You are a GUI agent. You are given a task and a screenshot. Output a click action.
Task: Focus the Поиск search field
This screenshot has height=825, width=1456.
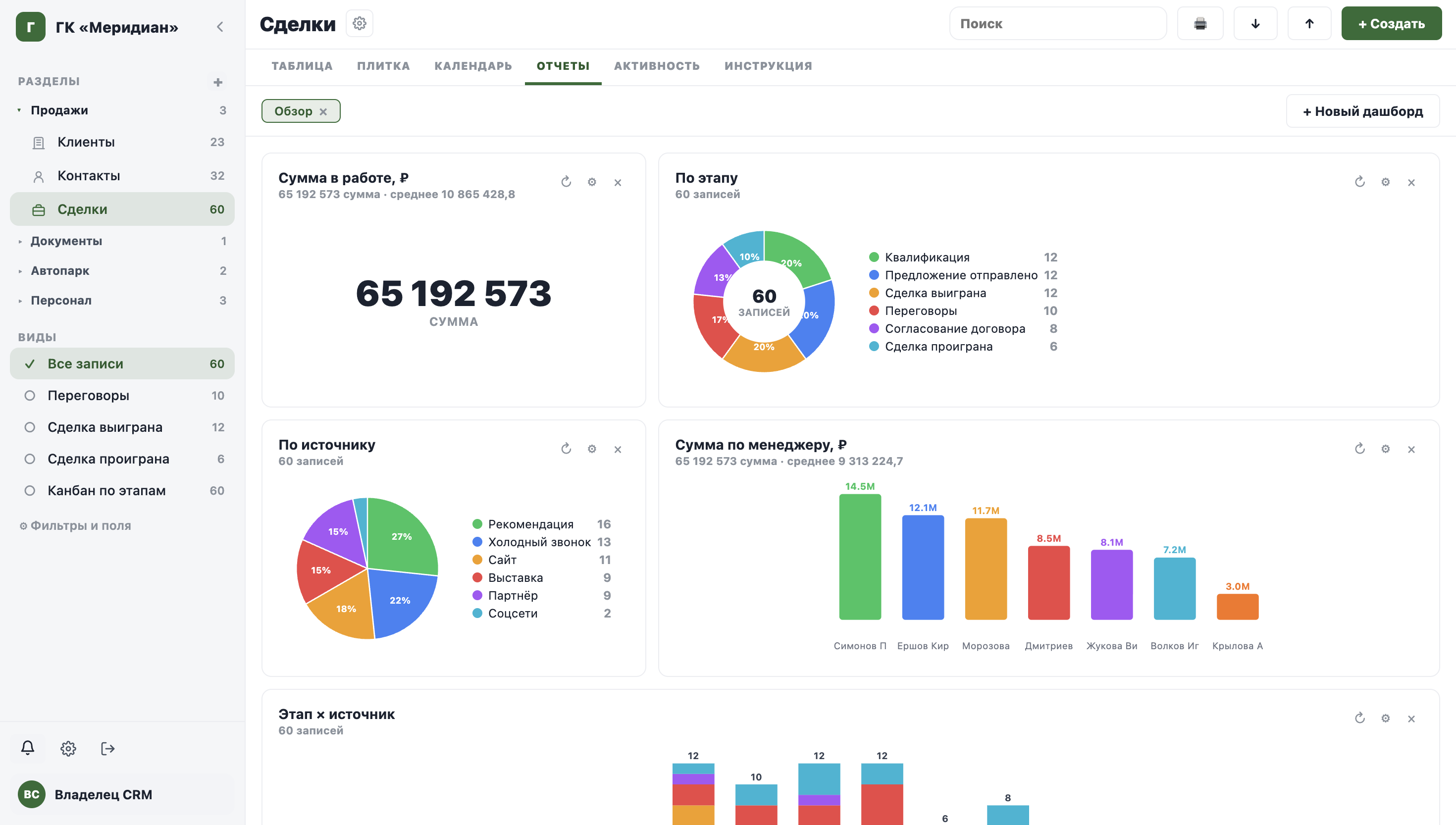[1058, 23]
